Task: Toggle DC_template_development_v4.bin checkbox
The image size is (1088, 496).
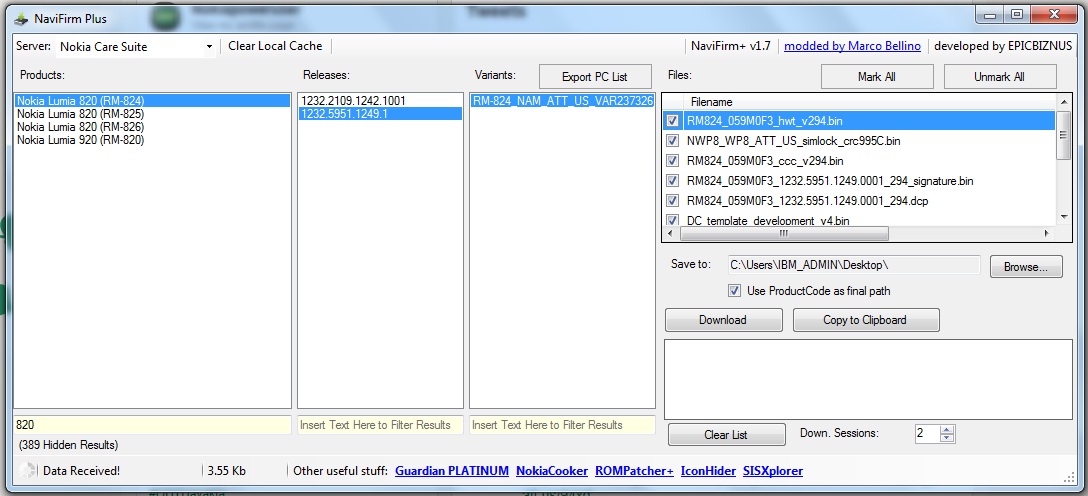Action: (672, 221)
